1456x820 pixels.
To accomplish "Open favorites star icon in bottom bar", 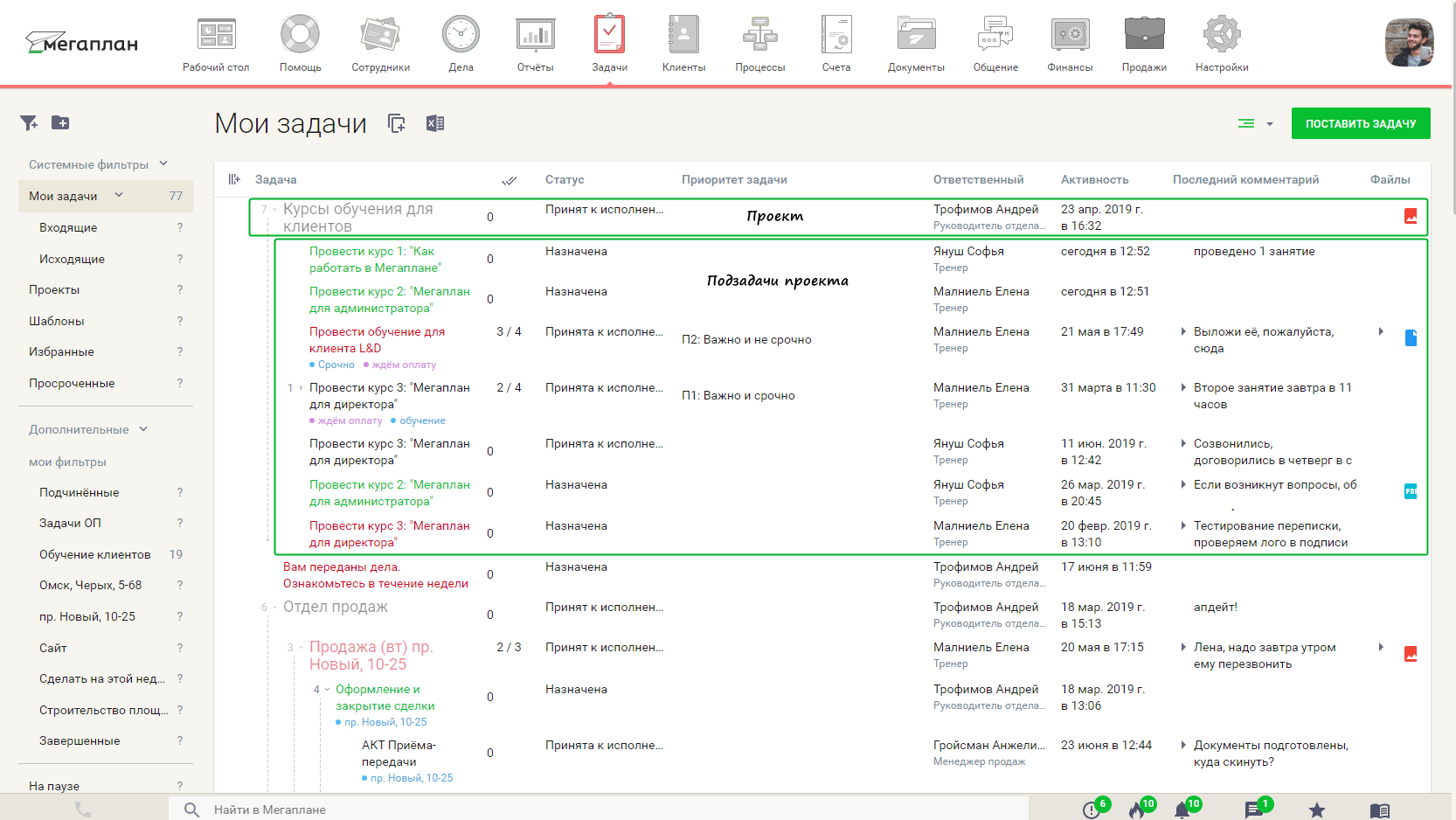I will [x=1317, y=810].
